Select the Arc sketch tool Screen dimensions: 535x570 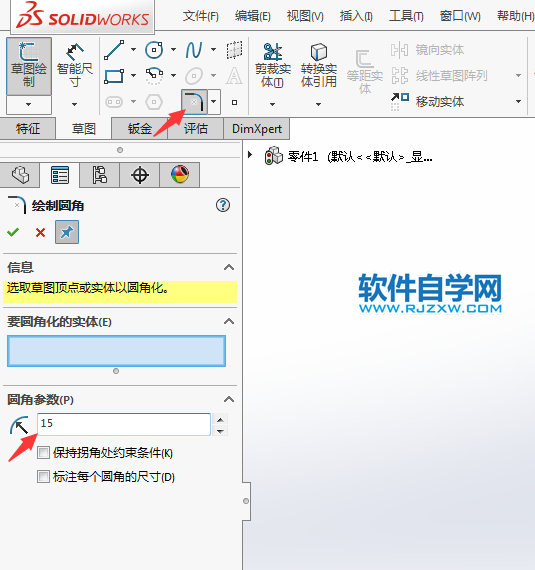click(154, 76)
